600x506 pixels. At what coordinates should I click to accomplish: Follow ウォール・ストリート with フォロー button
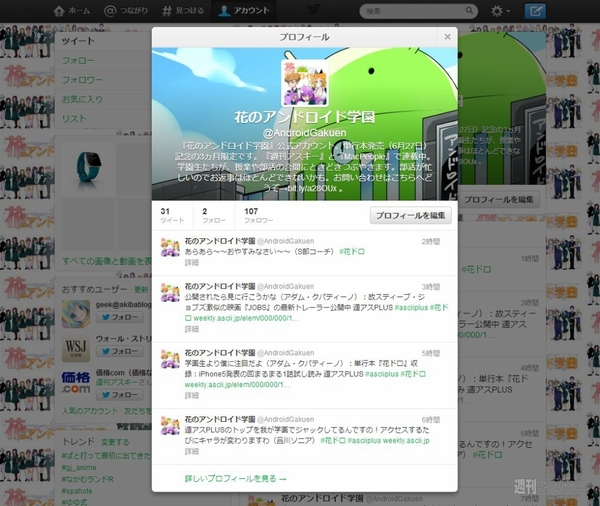[120, 351]
